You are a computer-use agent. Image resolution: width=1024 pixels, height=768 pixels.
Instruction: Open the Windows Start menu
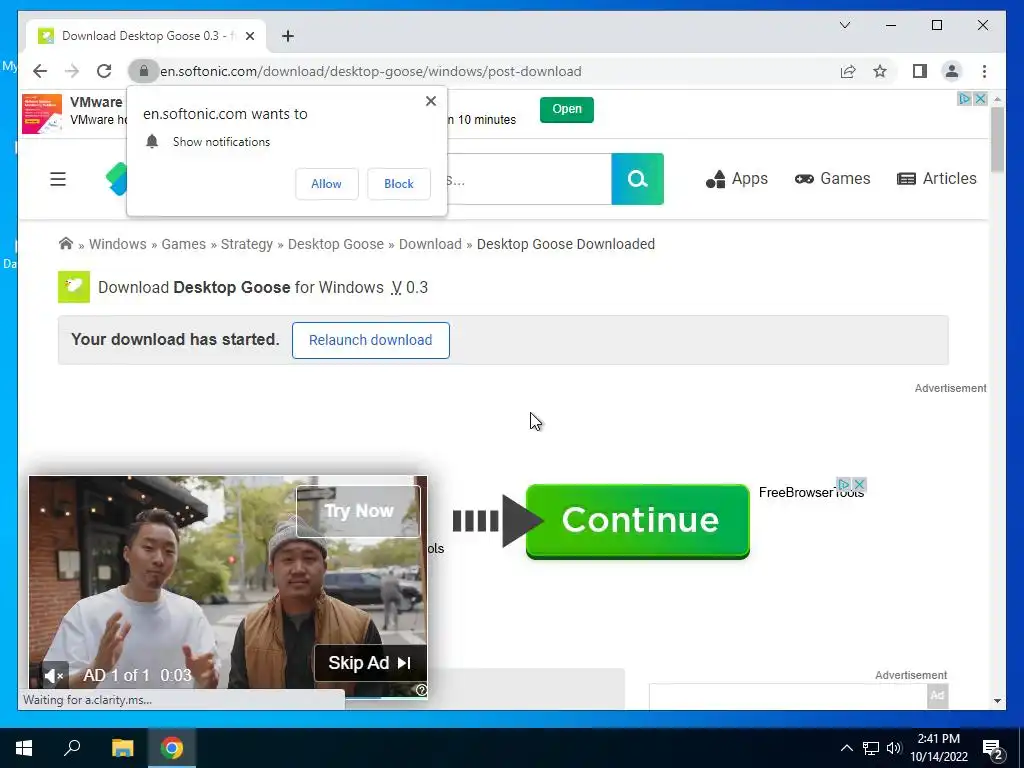coord(24,748)
